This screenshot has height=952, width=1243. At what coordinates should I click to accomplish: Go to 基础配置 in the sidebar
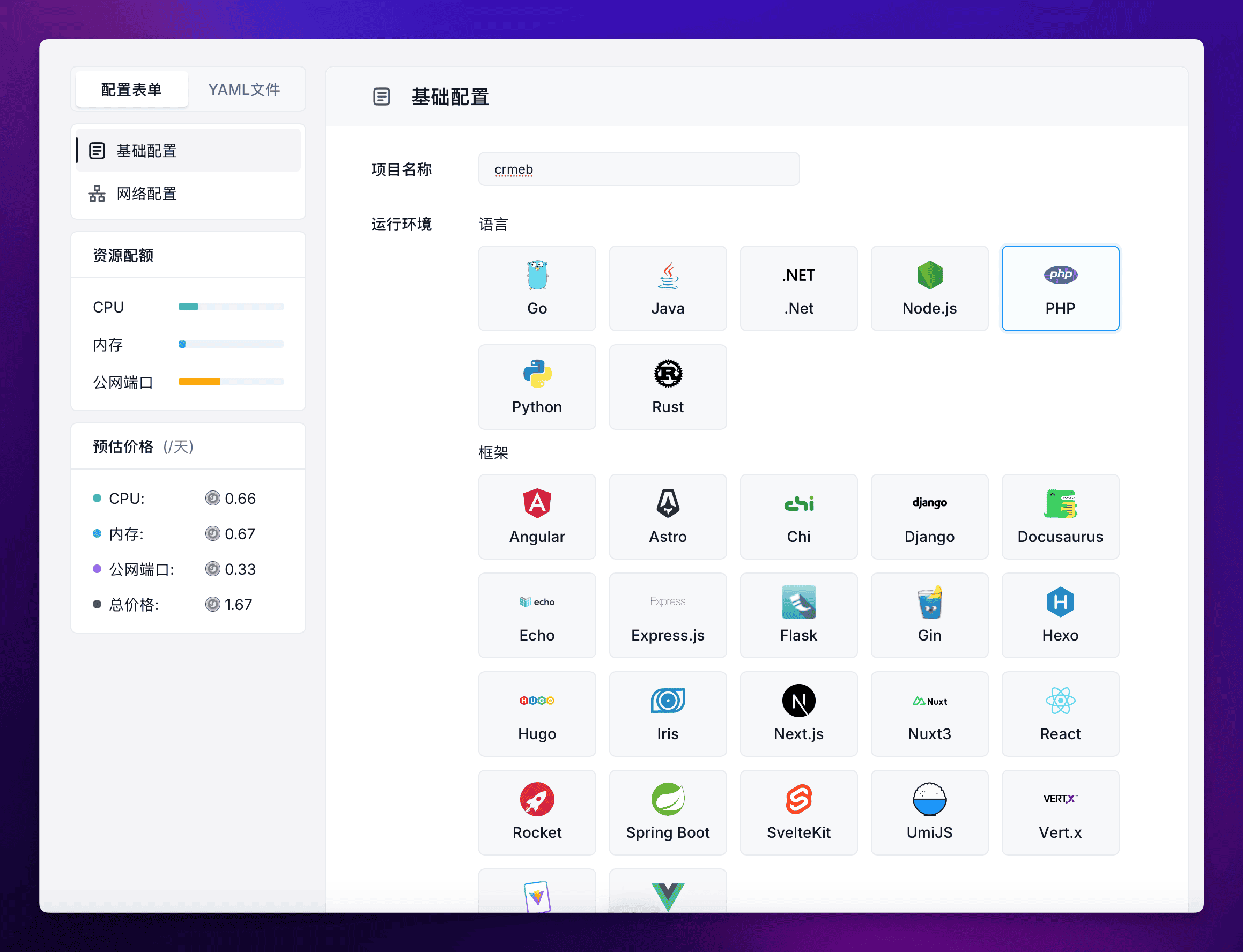coord(188,150)
